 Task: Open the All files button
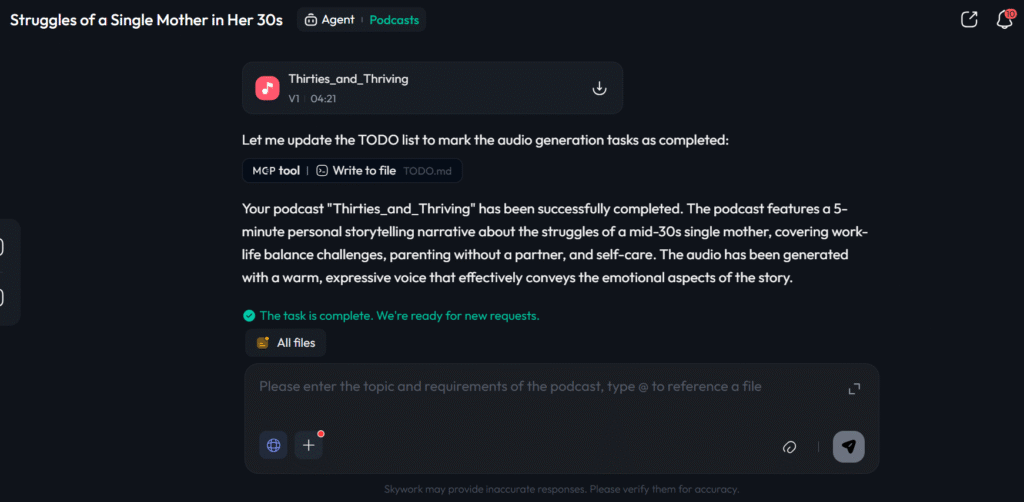point(286,343)
